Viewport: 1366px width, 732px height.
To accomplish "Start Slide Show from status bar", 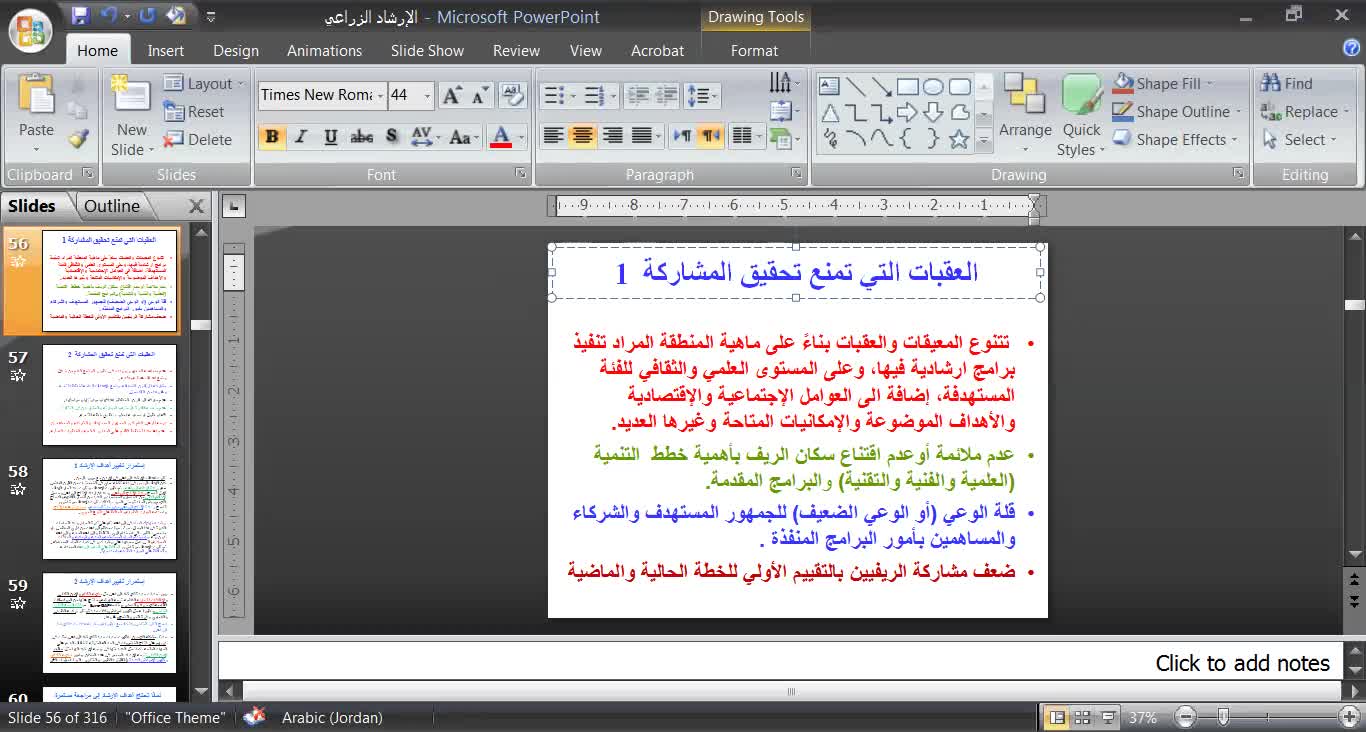I will click(1108, 717).
